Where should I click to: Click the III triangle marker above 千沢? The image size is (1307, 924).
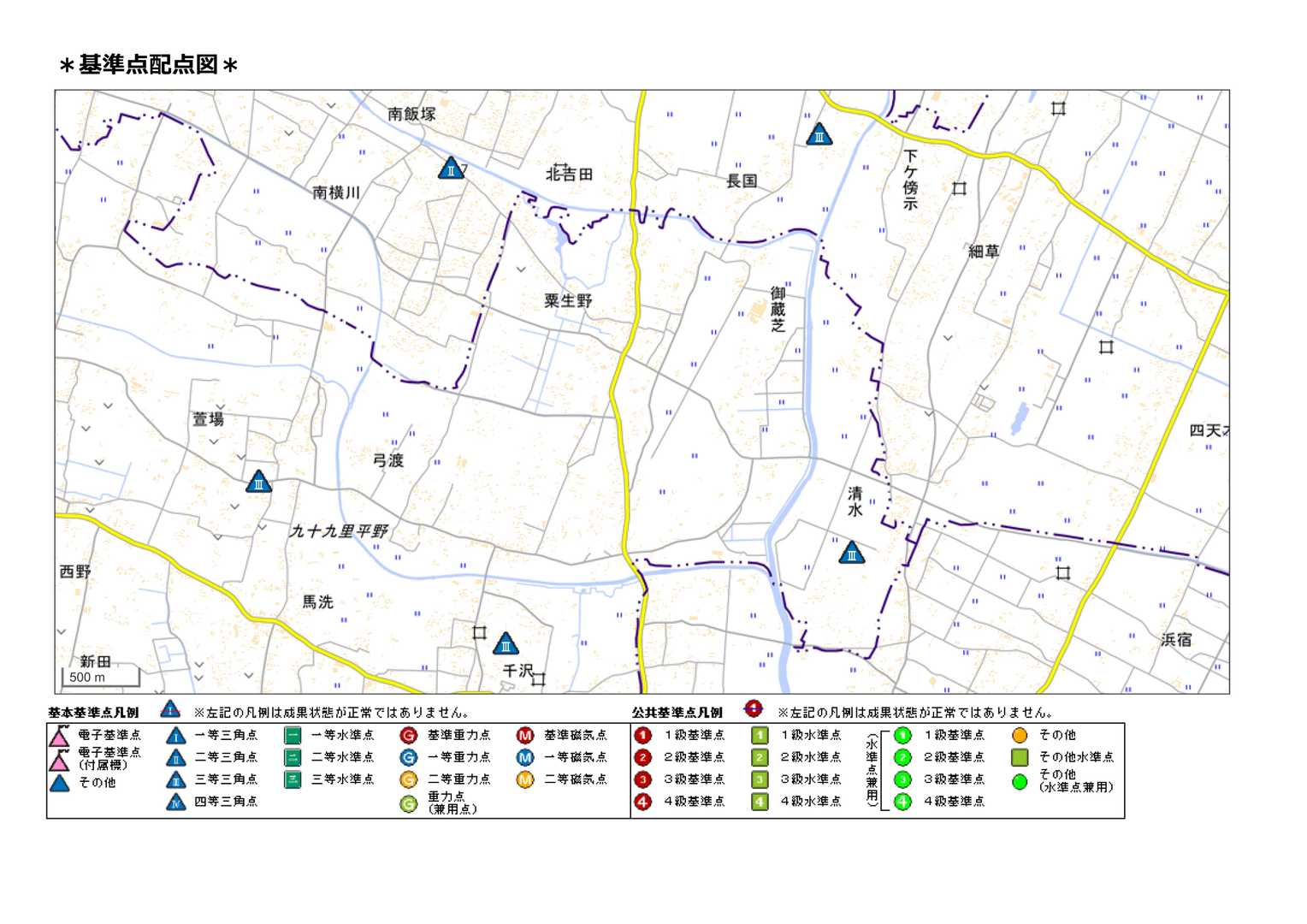(x=506, y=644)
